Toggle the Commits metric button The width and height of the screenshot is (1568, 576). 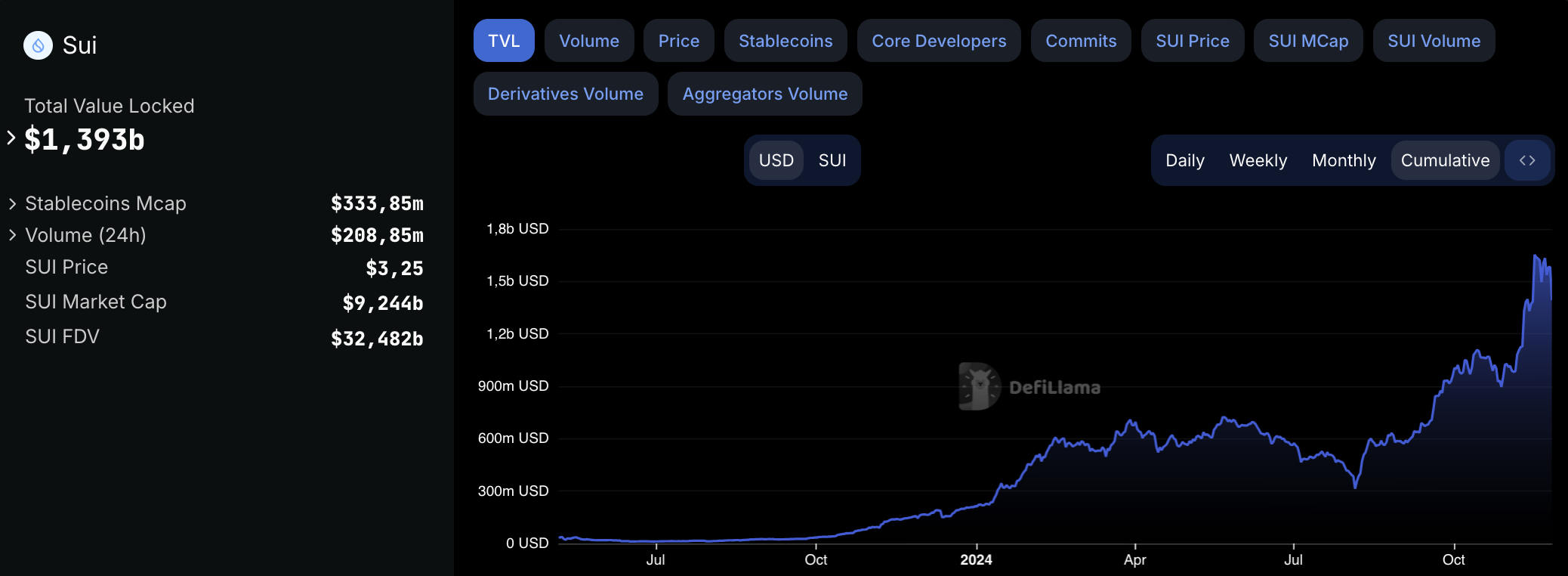[1080, 41]
